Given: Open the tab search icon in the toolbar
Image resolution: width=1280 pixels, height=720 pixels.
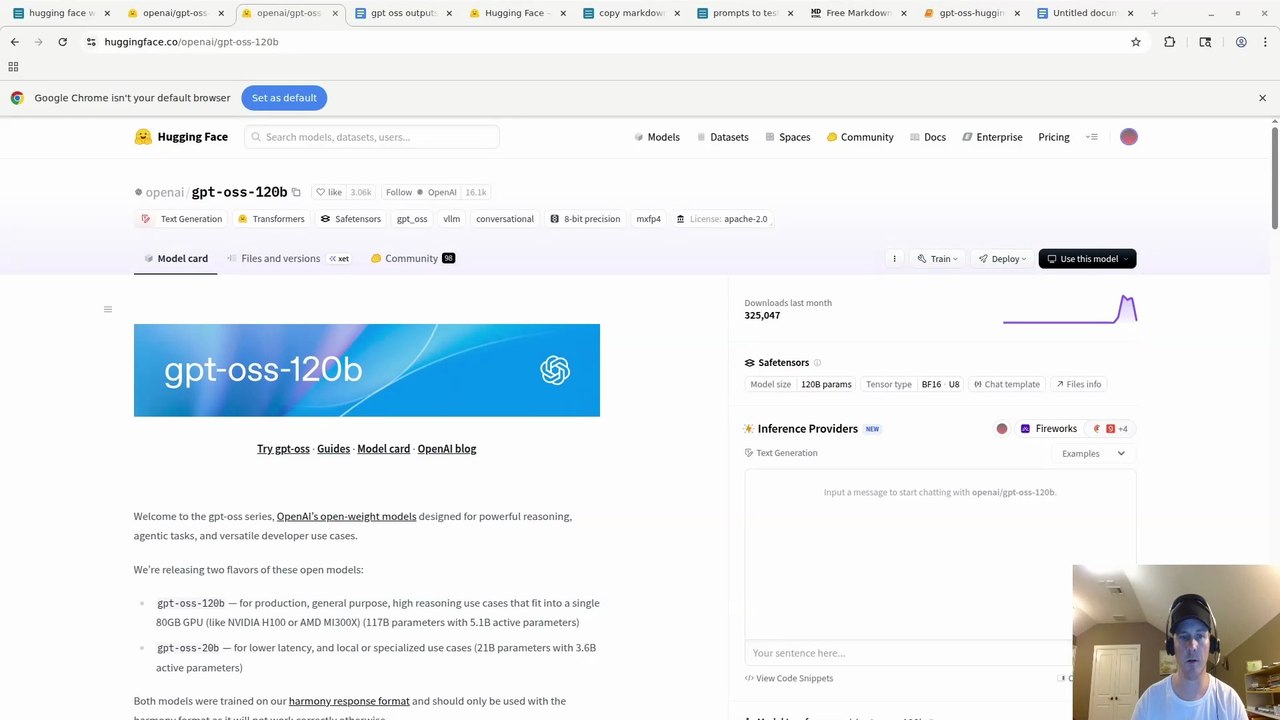Looking at the screenshot, I should coord(1205,42).
